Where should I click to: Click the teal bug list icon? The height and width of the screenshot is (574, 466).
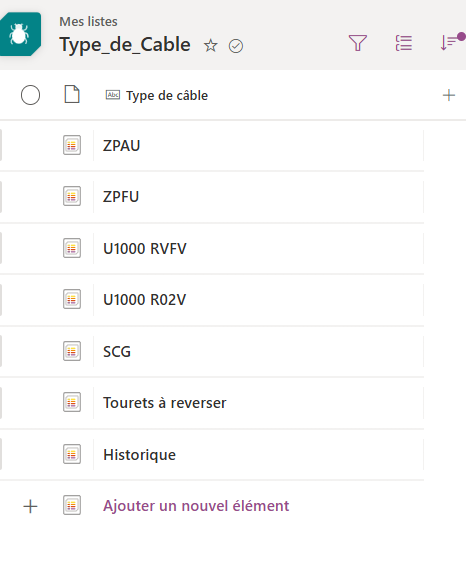(20, 34)
